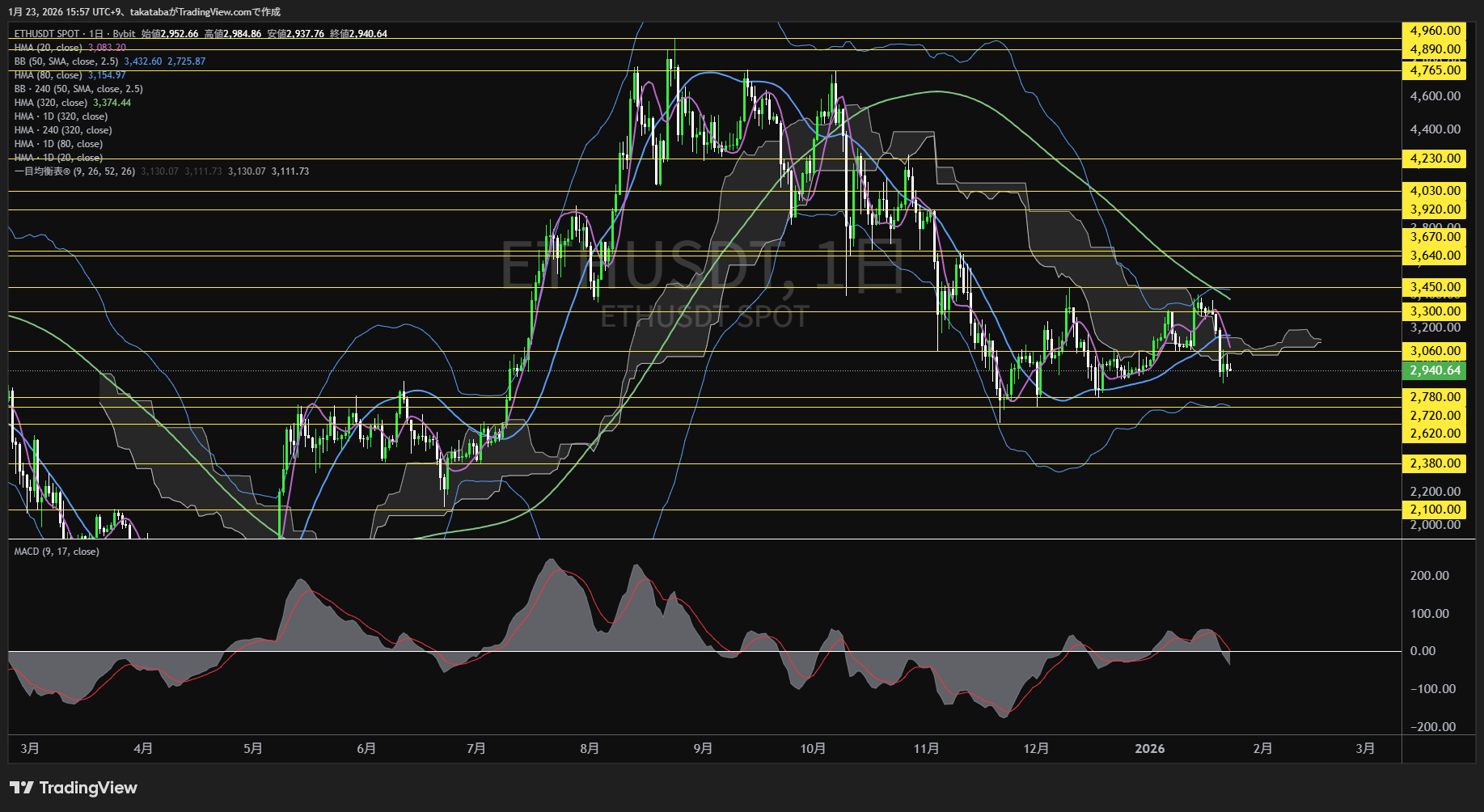Screen dimensions: 1484x812
Task: Select the yellow 4,230.00 price level label
Action: tap(1435, 159)
